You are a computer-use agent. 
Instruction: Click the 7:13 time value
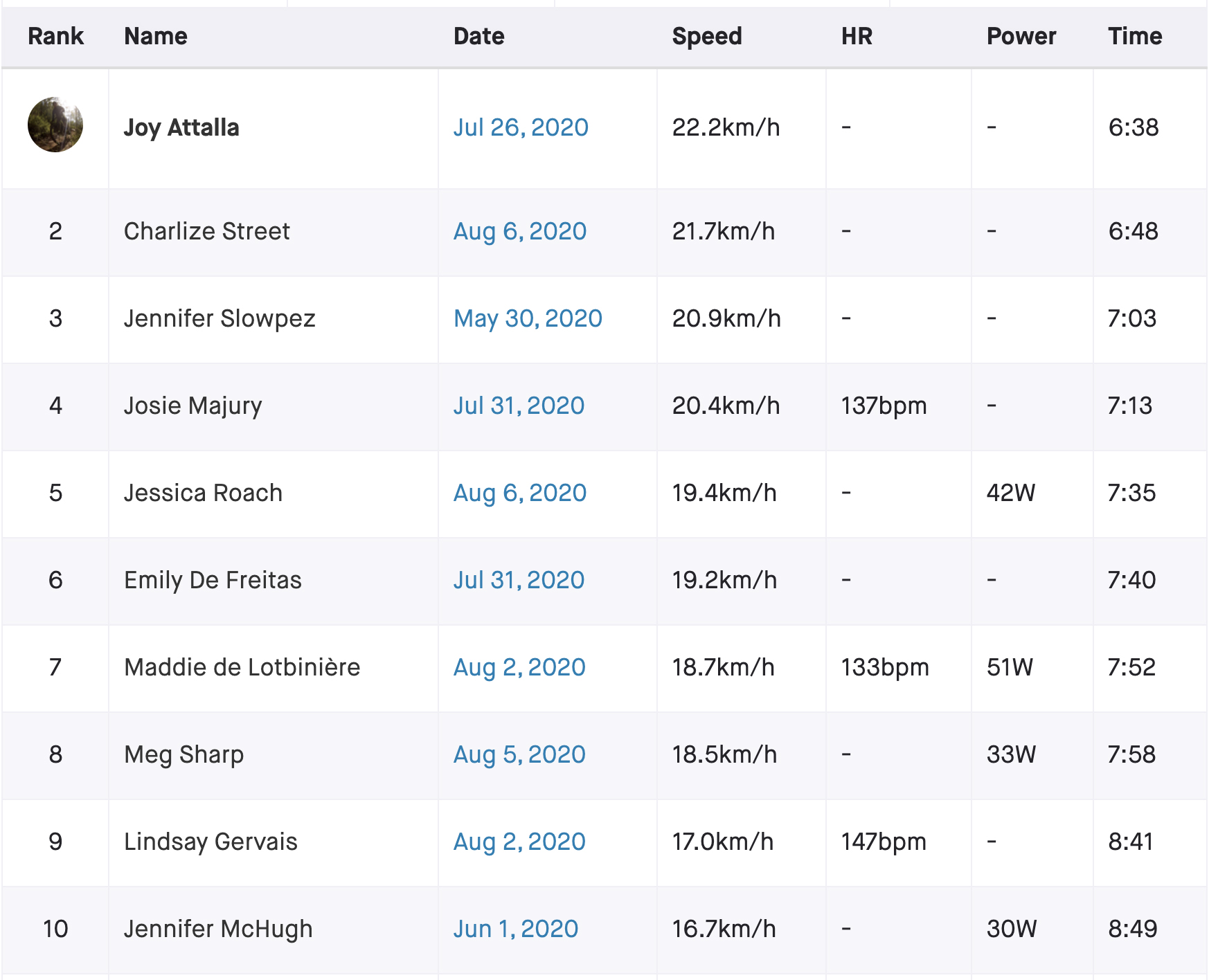tap(1130, 406)
